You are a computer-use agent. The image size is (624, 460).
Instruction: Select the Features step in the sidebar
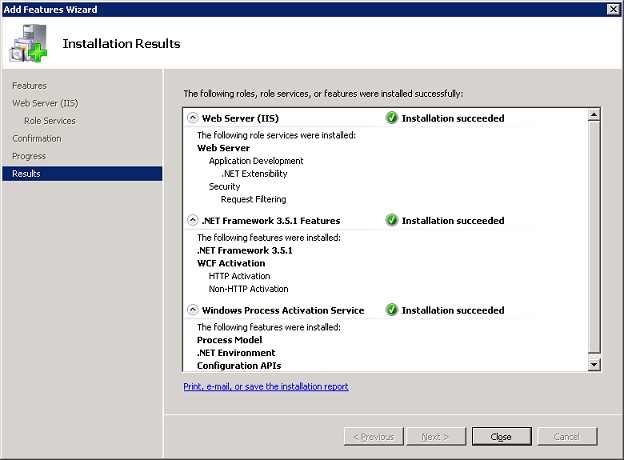point(29,86)
